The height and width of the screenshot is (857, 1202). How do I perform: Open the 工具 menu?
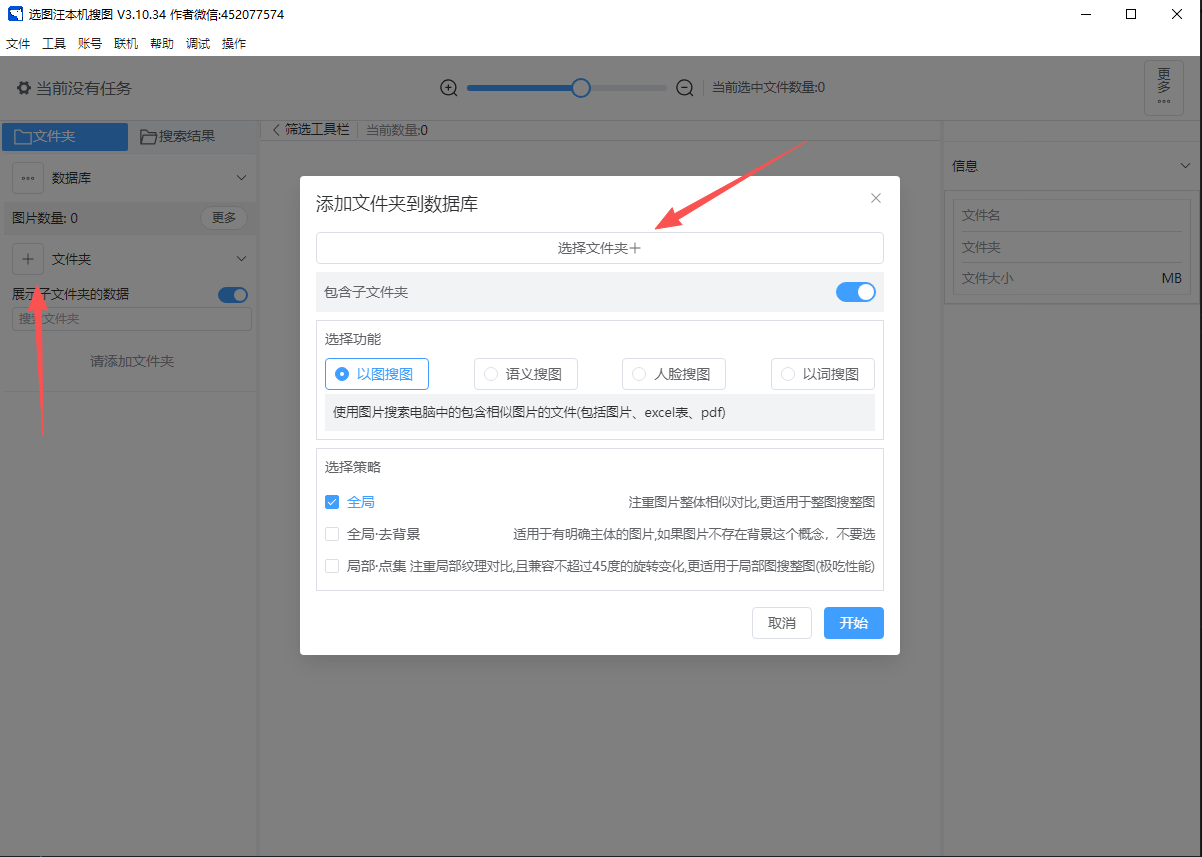(x=54, y=44)
